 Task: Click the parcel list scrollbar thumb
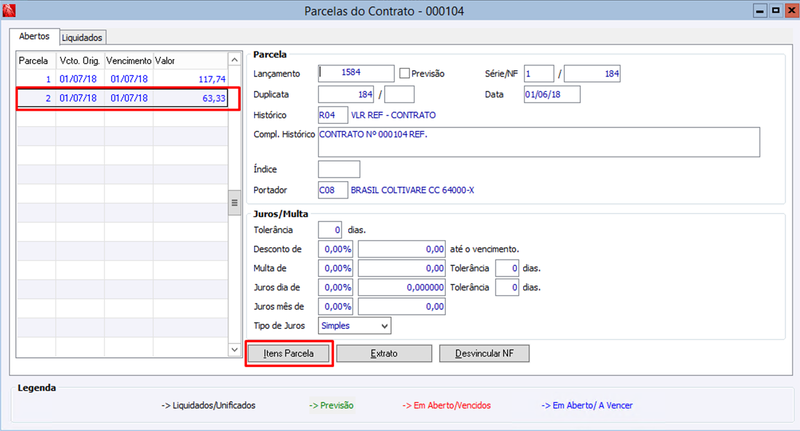pos(234,202)
